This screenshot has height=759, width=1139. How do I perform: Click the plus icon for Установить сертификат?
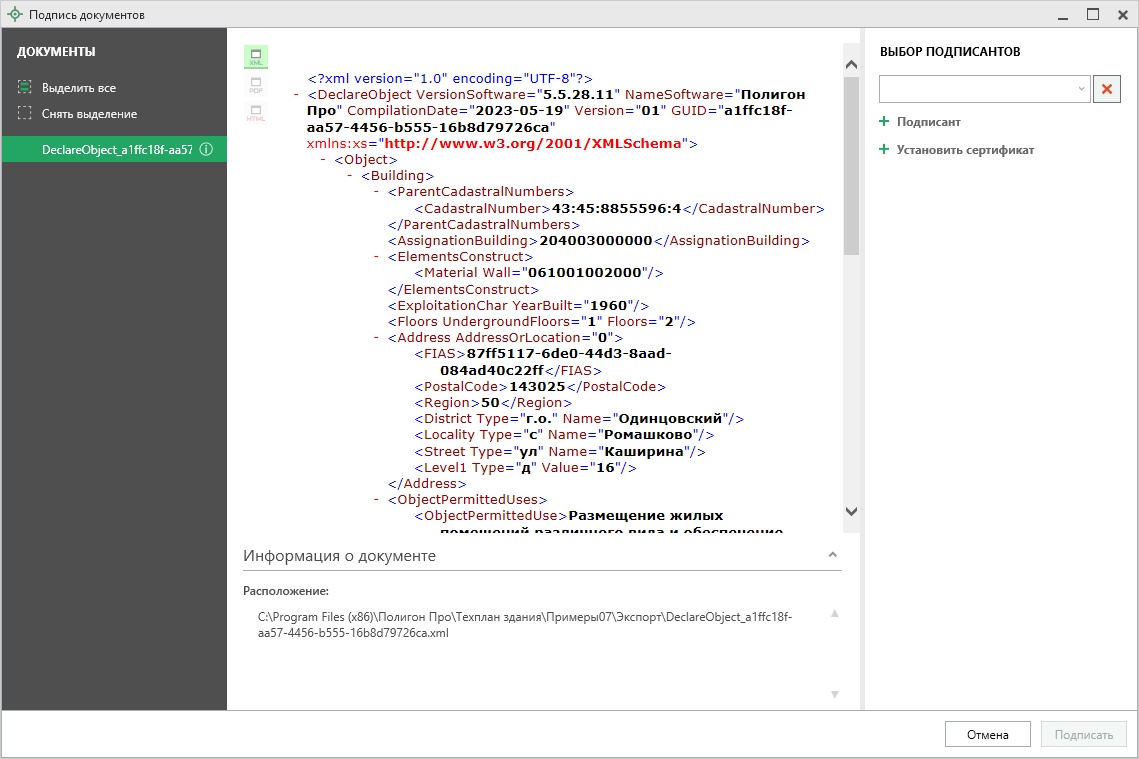coord(884,150)
